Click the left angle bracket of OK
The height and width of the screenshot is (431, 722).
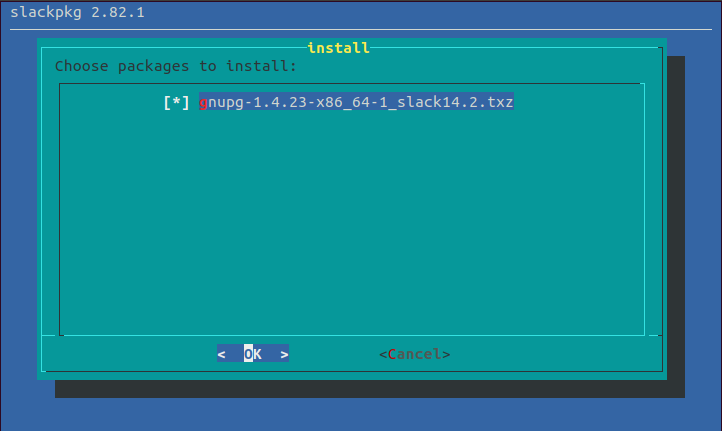[x=221, y=354]
